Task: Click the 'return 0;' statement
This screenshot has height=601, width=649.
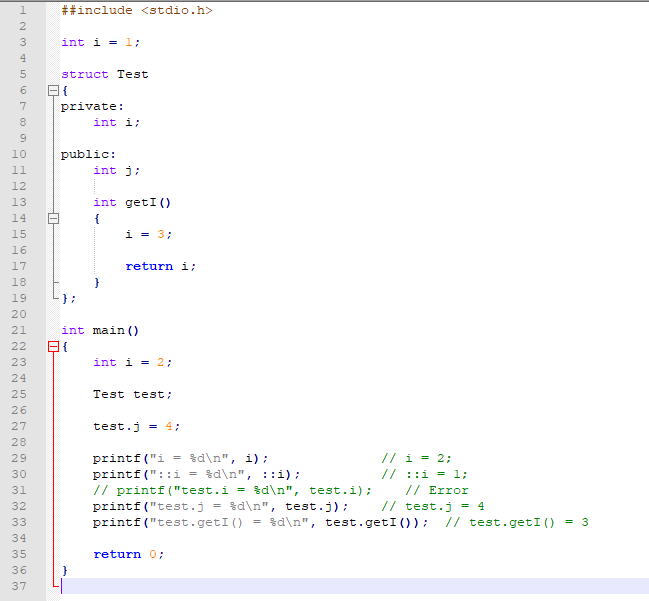Action: 129,554
